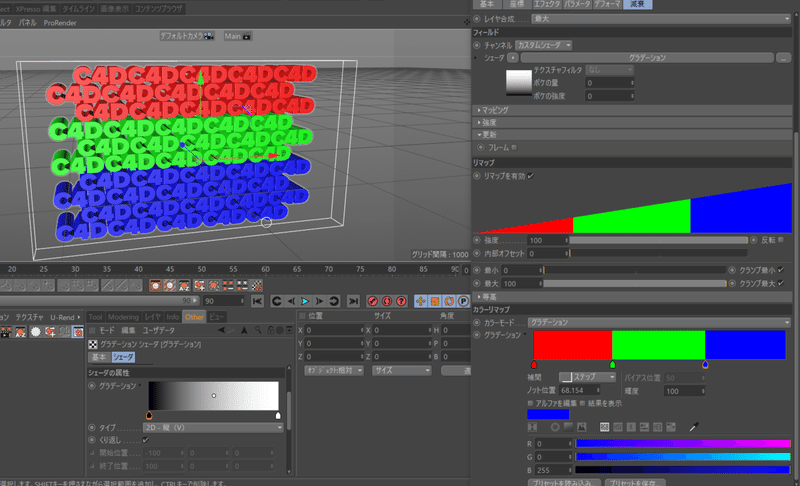
Task: Disable リマップを有効 checkbox
Action: [531, 176]
